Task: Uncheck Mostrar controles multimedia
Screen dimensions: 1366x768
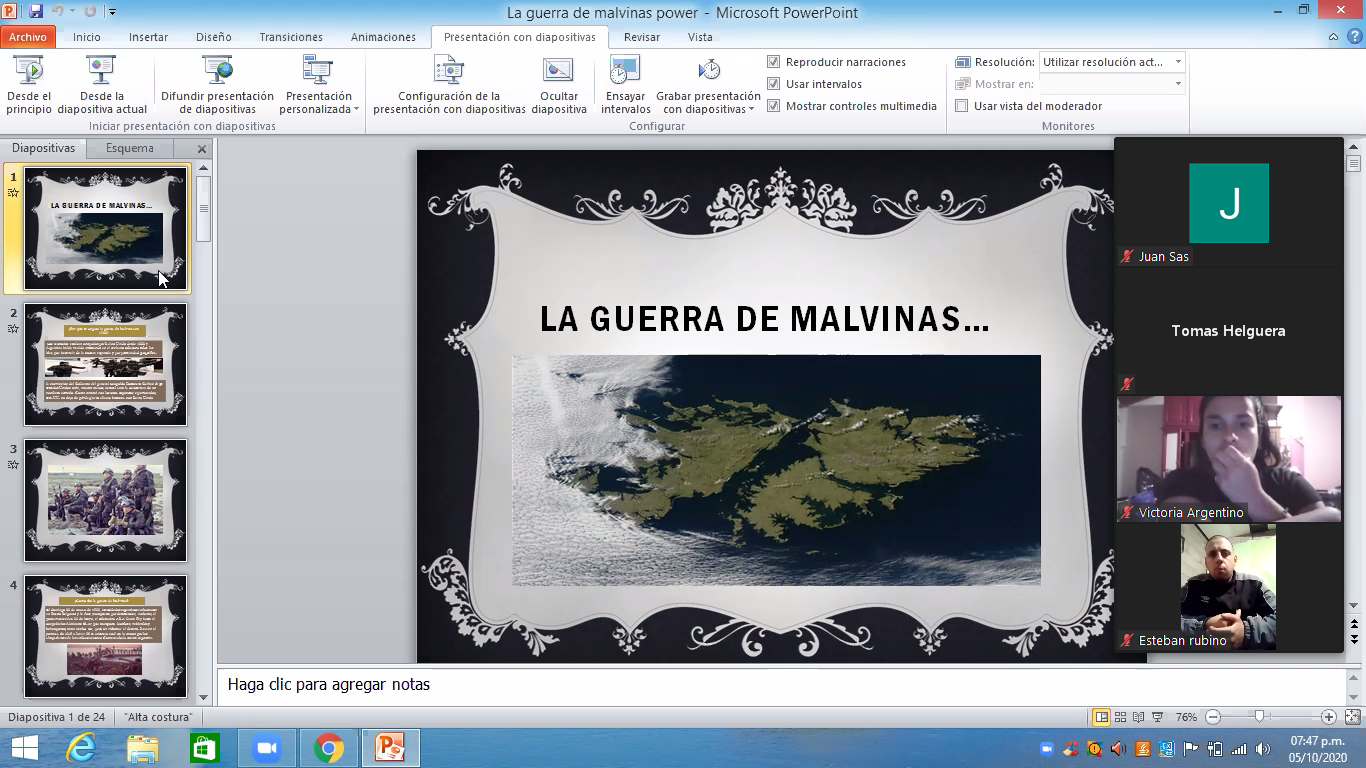Action: coord(773,106)
